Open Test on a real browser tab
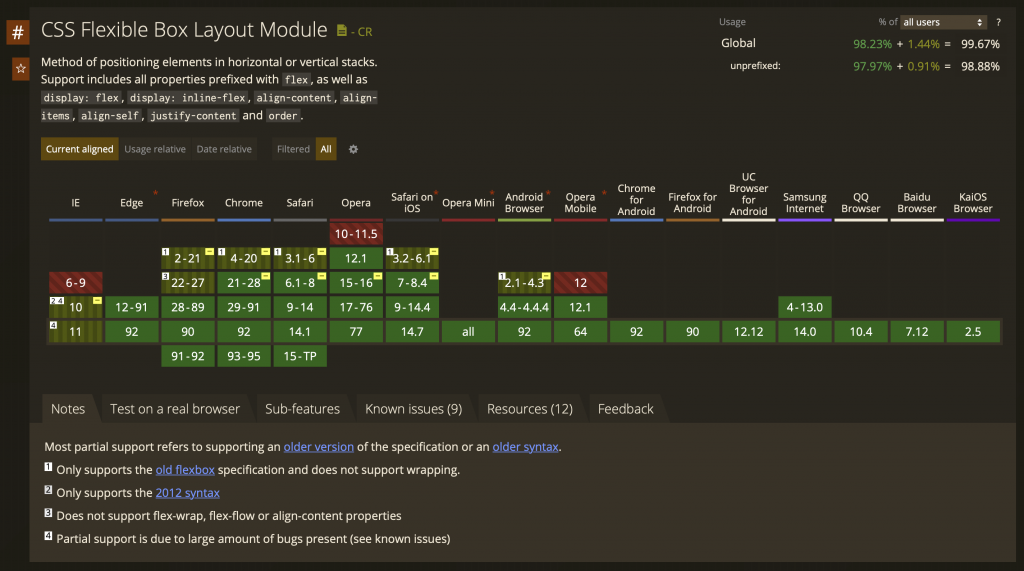1024x571 pixels. coord(175,409)
